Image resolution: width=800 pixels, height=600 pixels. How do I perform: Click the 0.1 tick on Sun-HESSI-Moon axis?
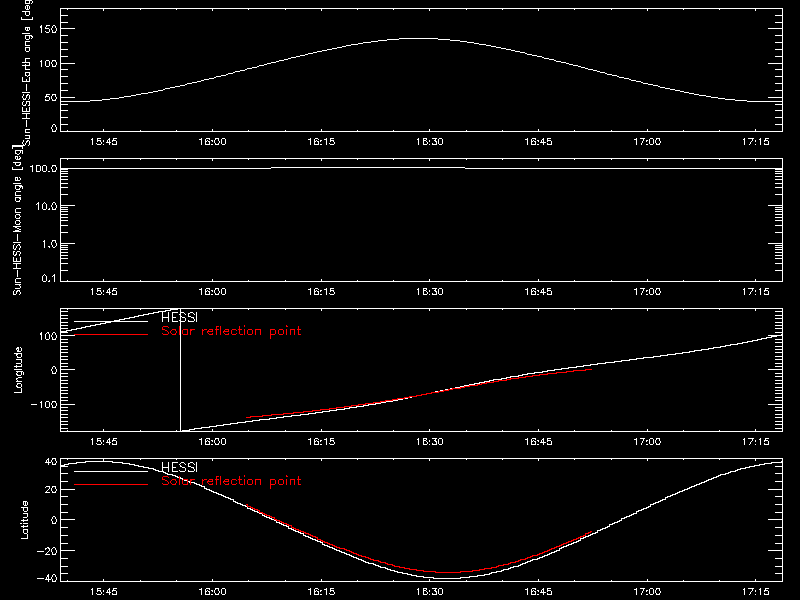(51, 278)
